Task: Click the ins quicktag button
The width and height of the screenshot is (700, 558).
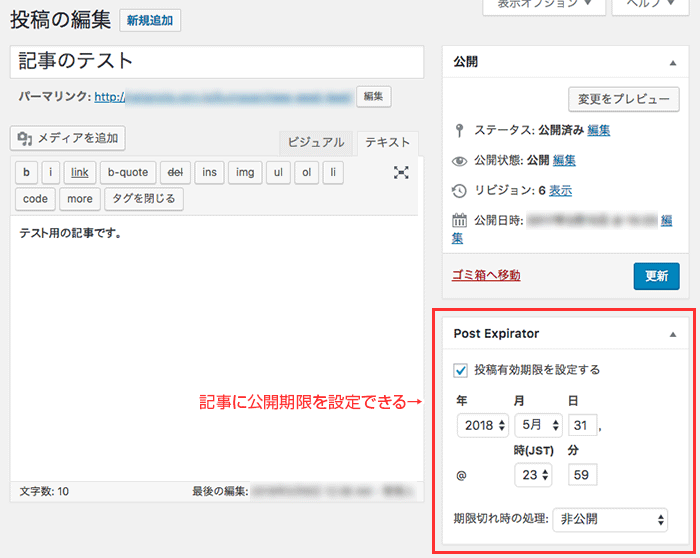Action: point(209,173)
